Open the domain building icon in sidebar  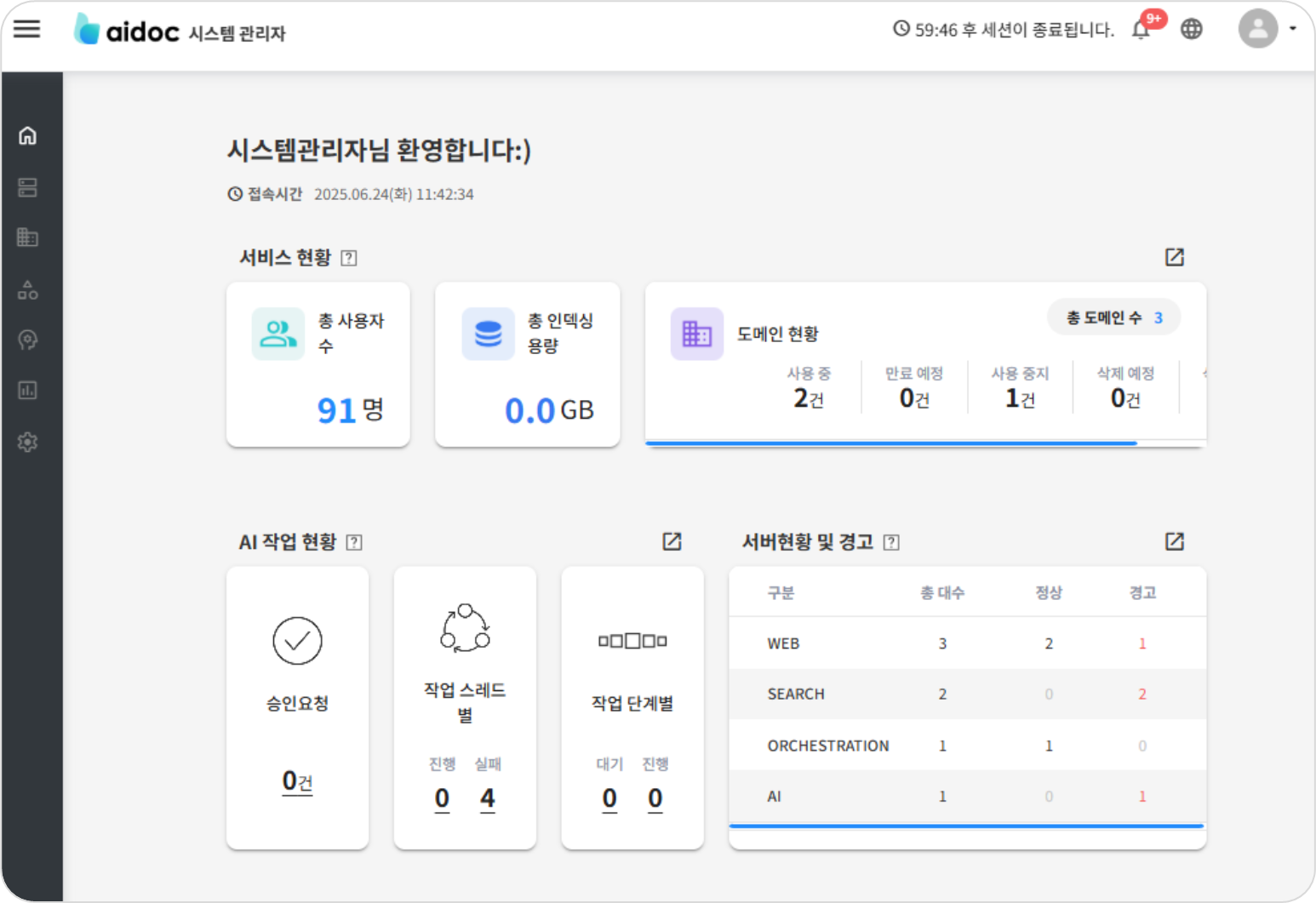tap(28, 237)
